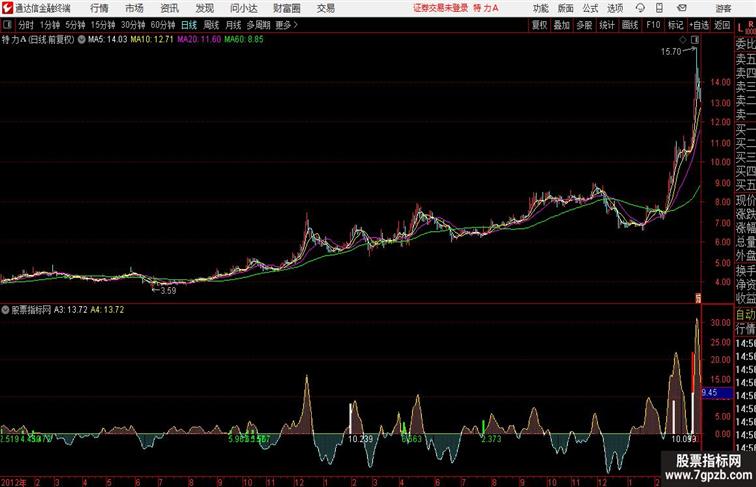
Task: Click the 自动 label in the side panel
Action: pos(745,315)
